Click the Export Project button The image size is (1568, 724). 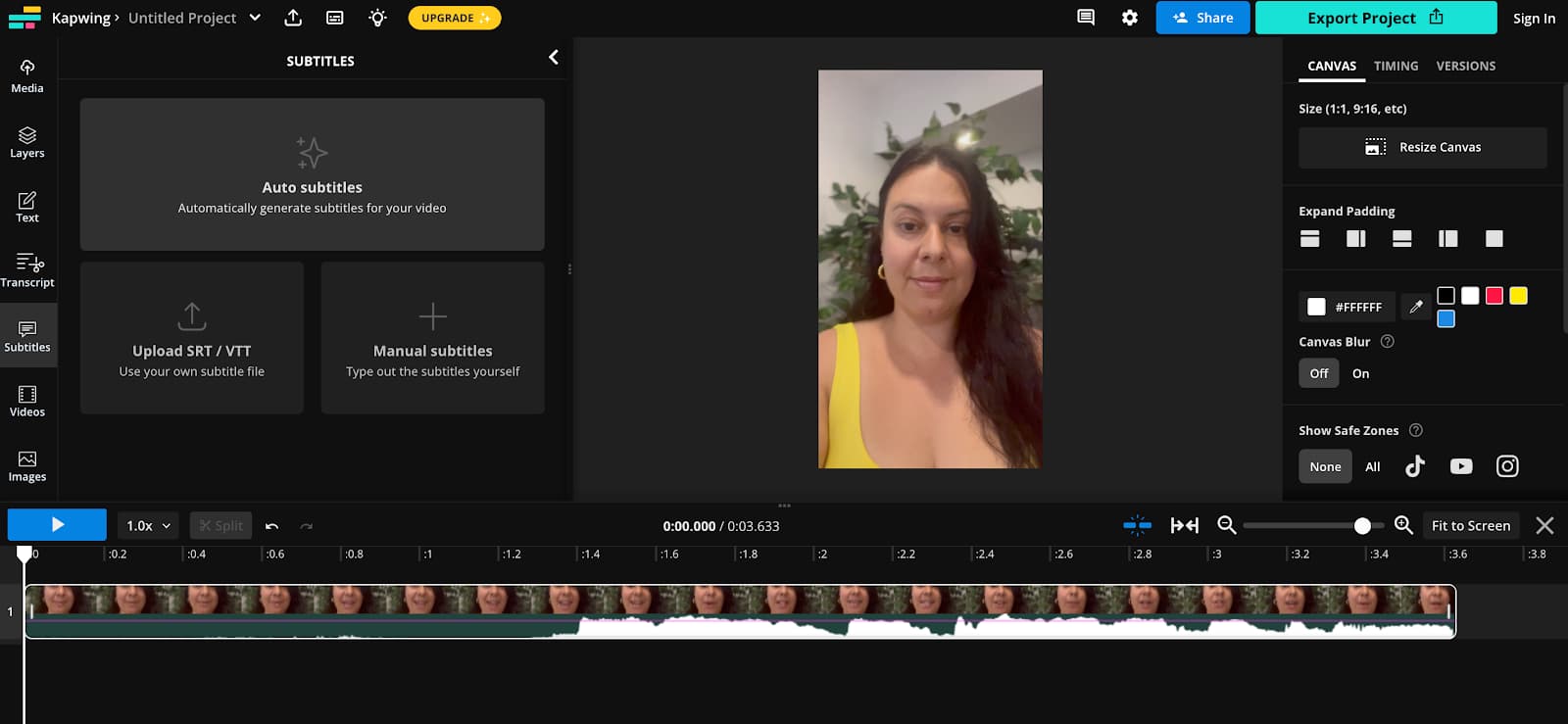1375,18
